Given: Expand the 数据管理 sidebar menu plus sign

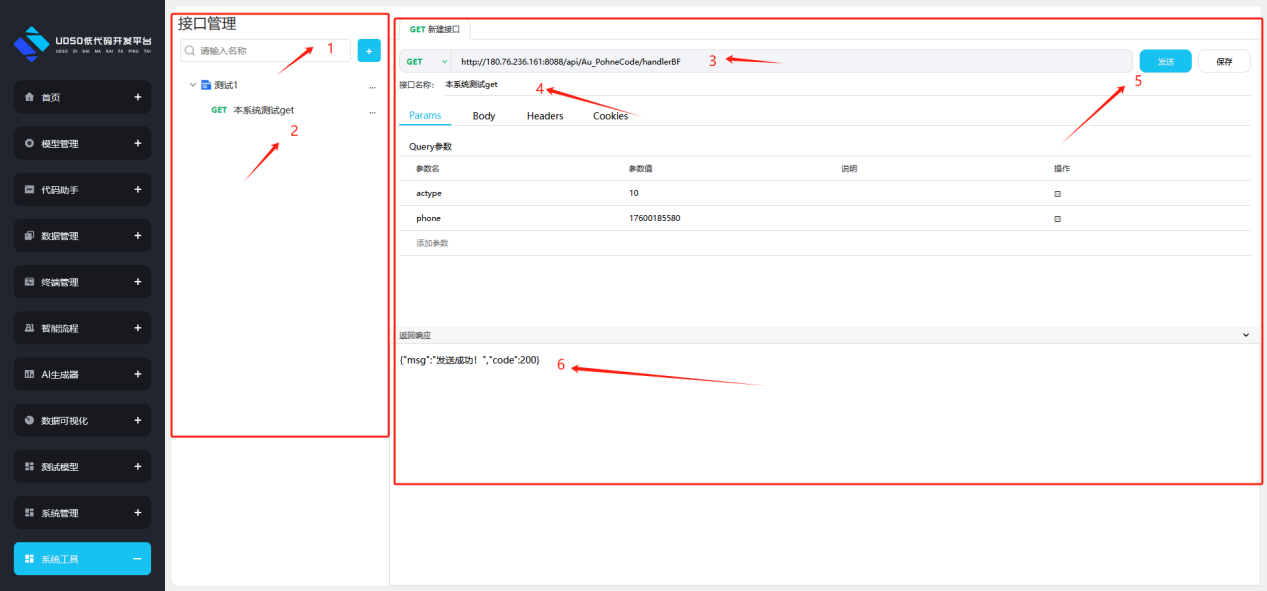Looking at the screenshot, I should click(x=137, y=236).
